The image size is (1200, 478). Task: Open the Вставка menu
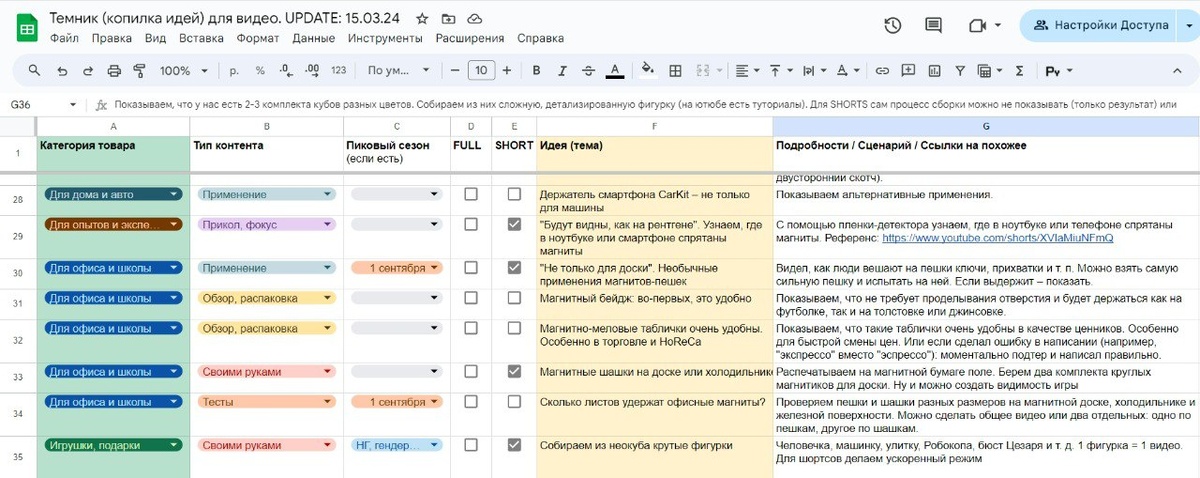point(201,38)
